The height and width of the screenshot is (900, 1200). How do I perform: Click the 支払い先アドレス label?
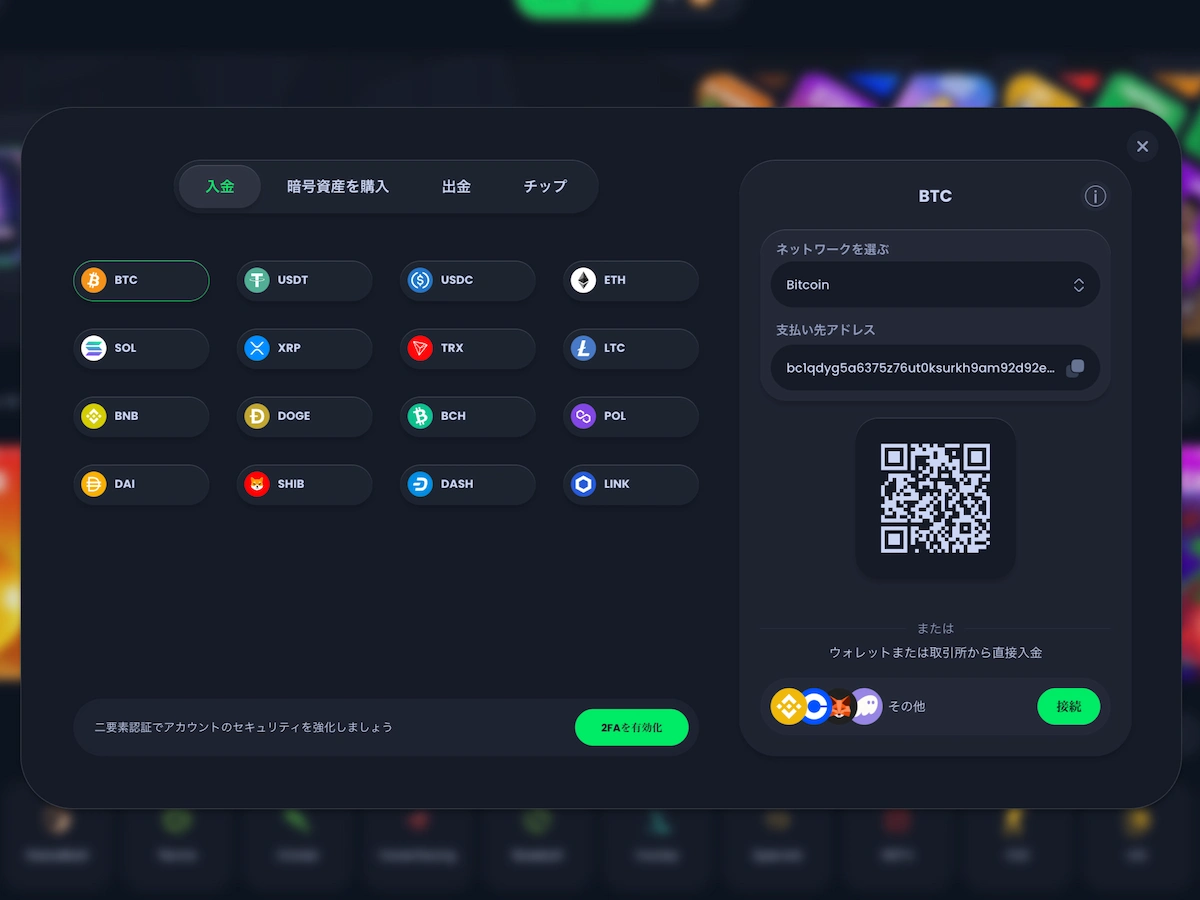tap(826, 330)
